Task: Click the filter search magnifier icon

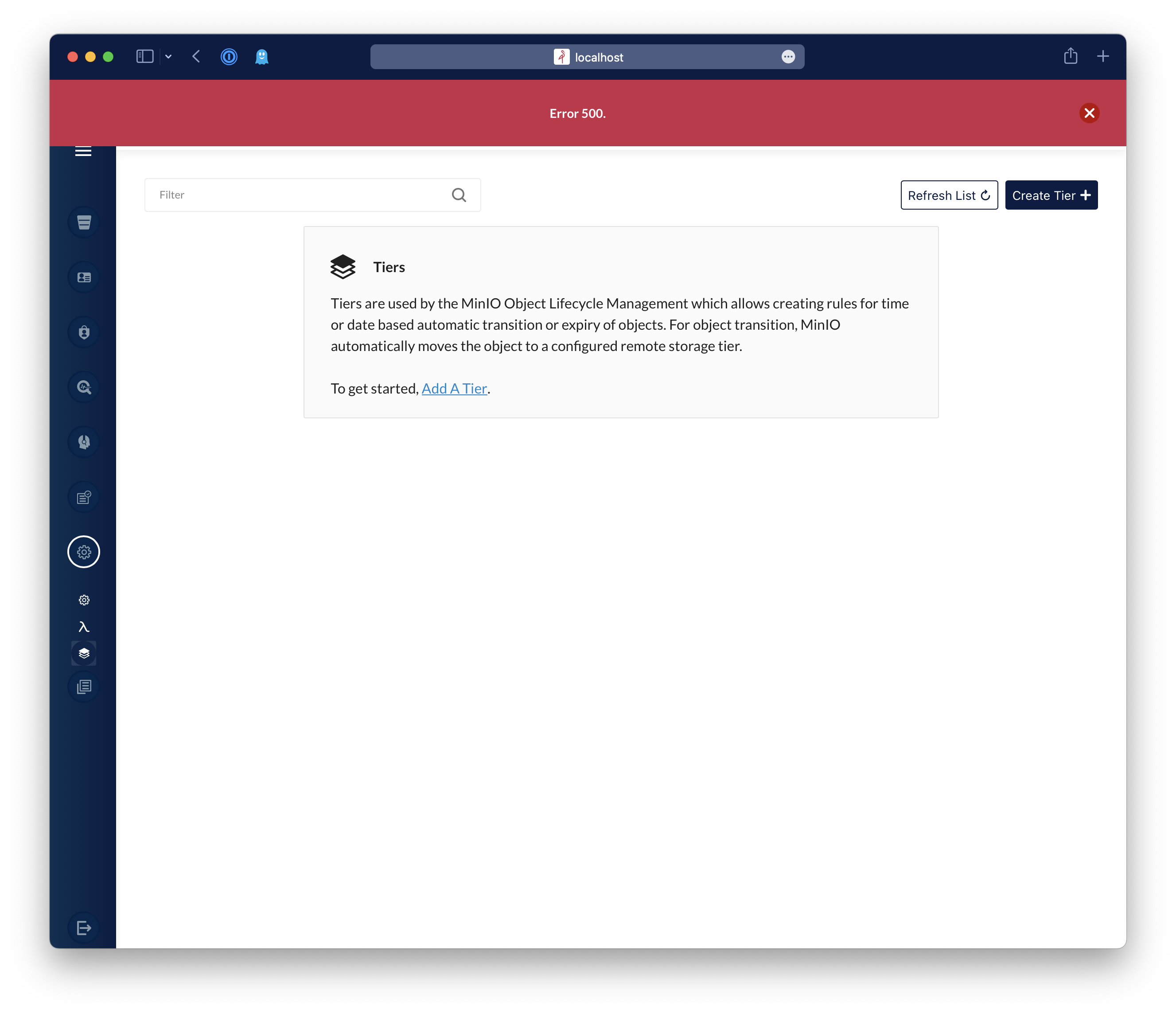Action: pos(459,195)
